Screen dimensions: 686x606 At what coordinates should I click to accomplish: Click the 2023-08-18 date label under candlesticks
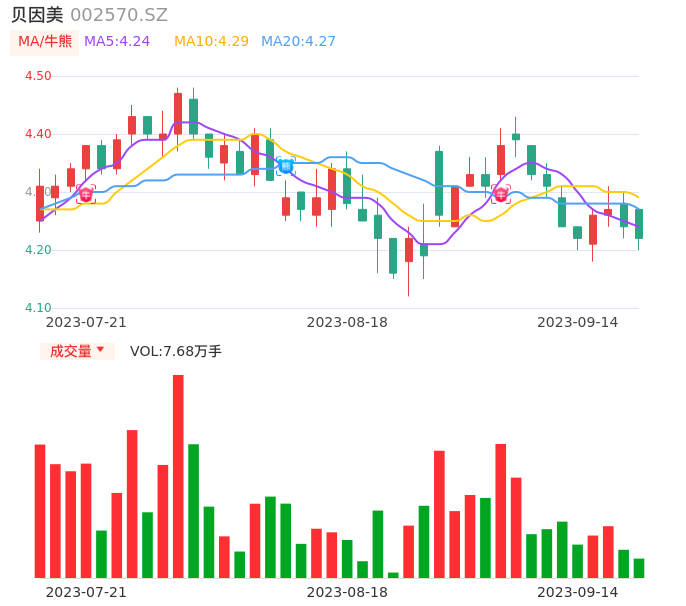pos(347,322)
